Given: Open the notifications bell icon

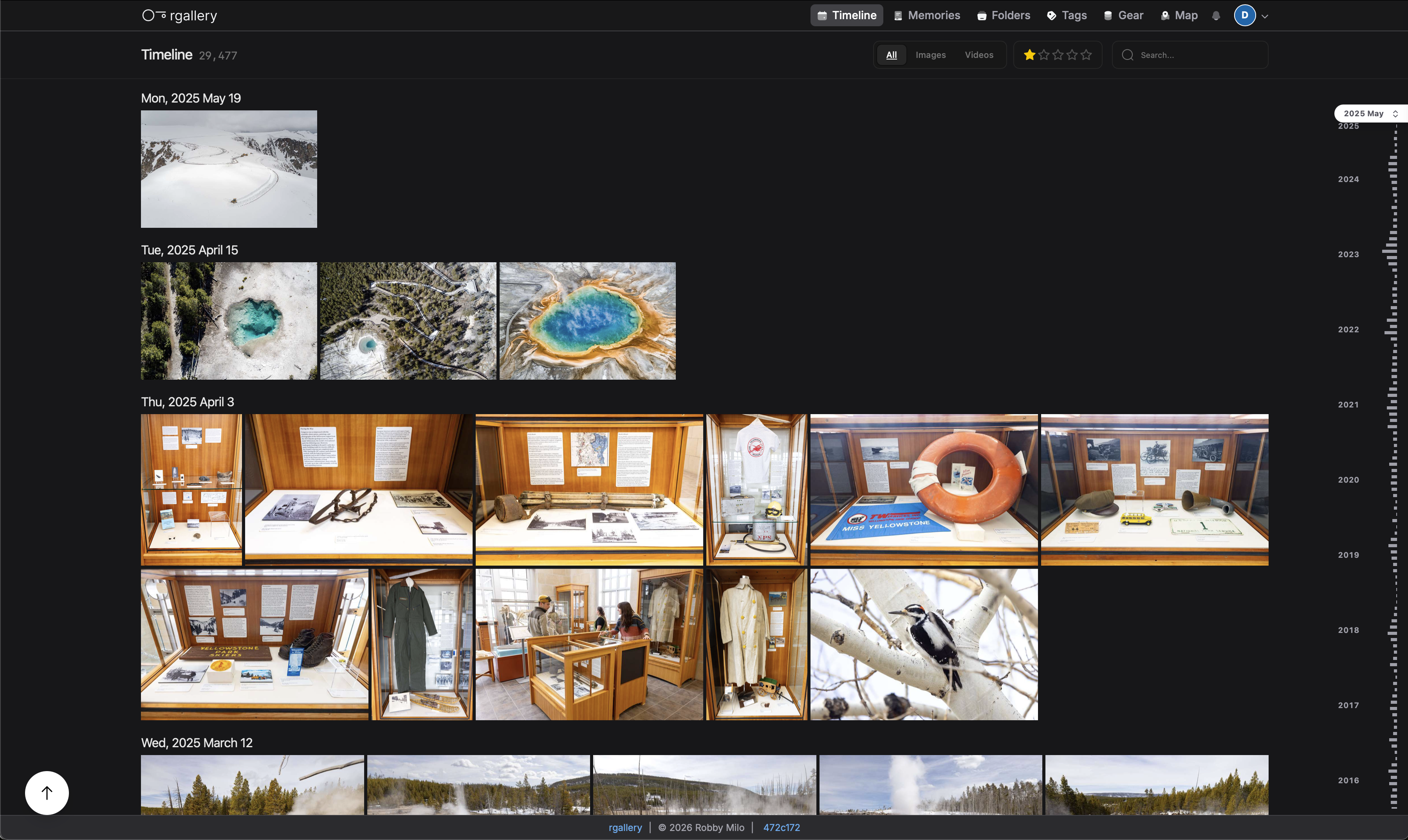Looking at the screenshot, I should coord(1215,16).
